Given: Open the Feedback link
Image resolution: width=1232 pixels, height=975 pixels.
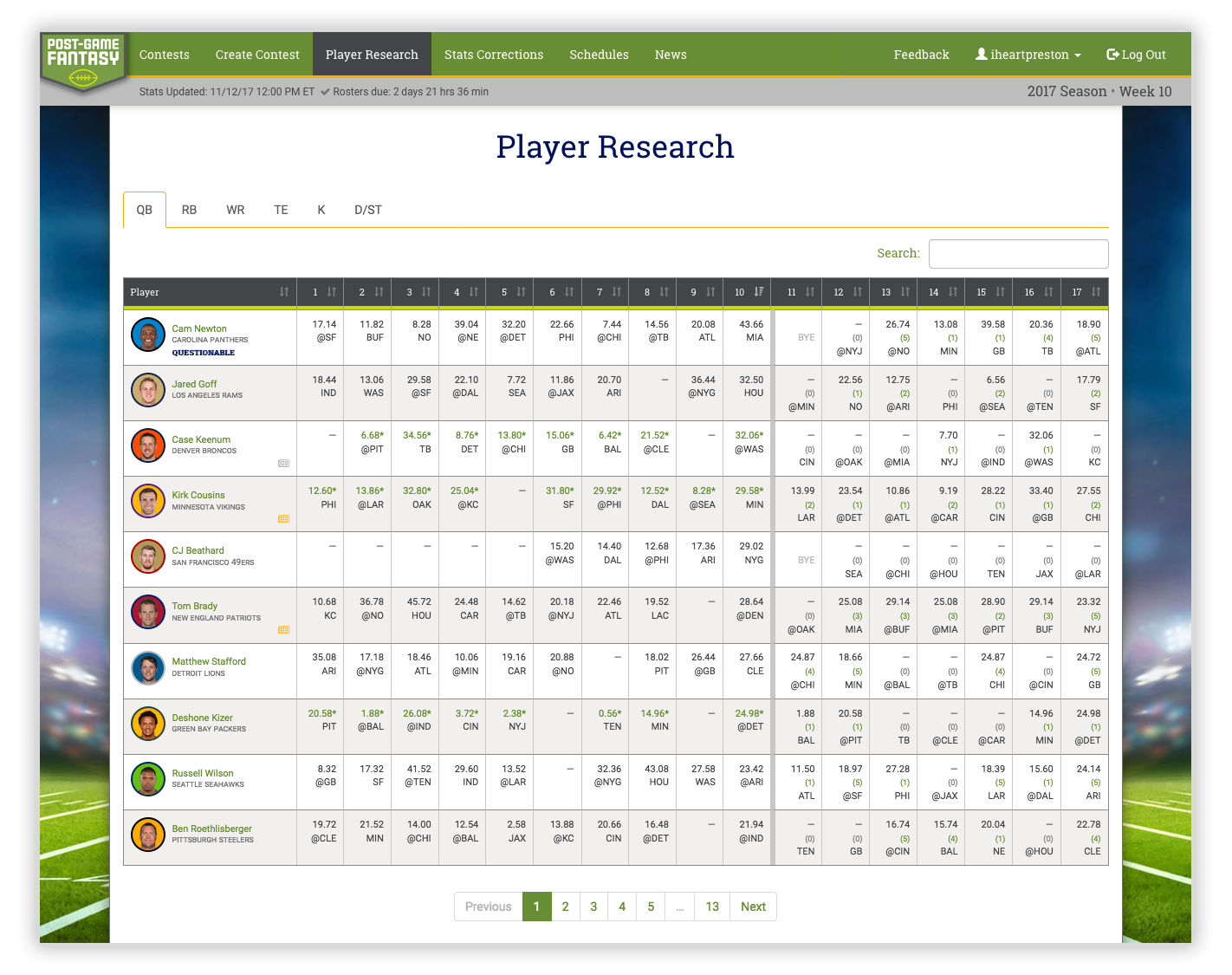Looking at the screenshot, I should [x=922, y=55].
